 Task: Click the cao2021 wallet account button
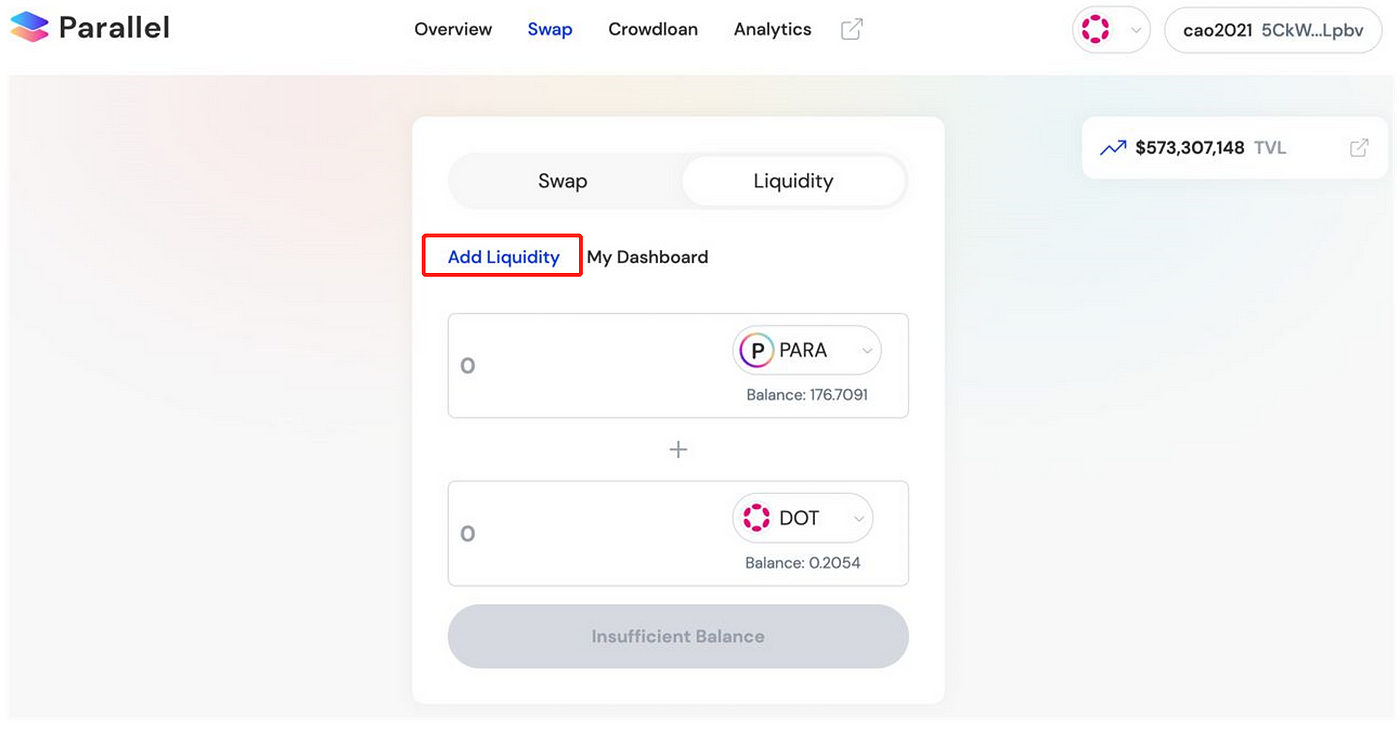click(x=1275, y=30)
